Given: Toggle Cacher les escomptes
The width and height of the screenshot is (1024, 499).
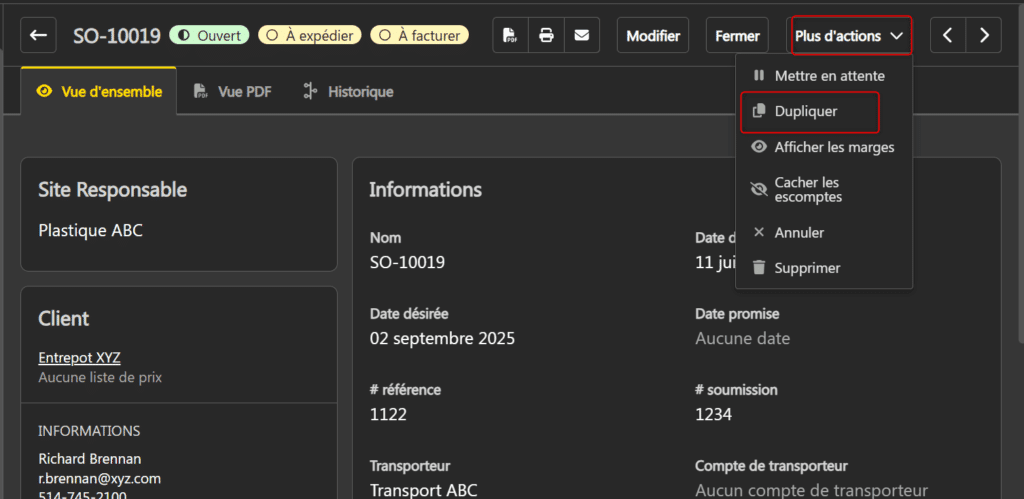Looking at the screenshot, I should point(806,190).
